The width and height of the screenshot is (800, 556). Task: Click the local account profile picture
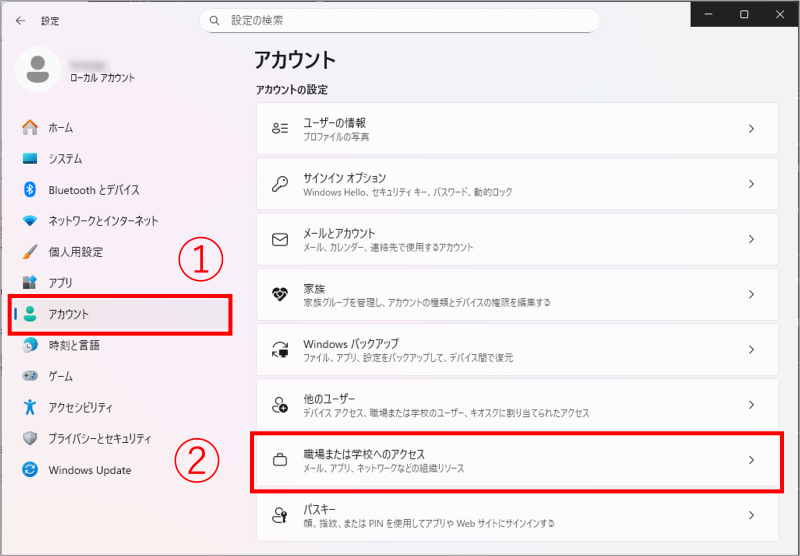(x=38, y=70)
